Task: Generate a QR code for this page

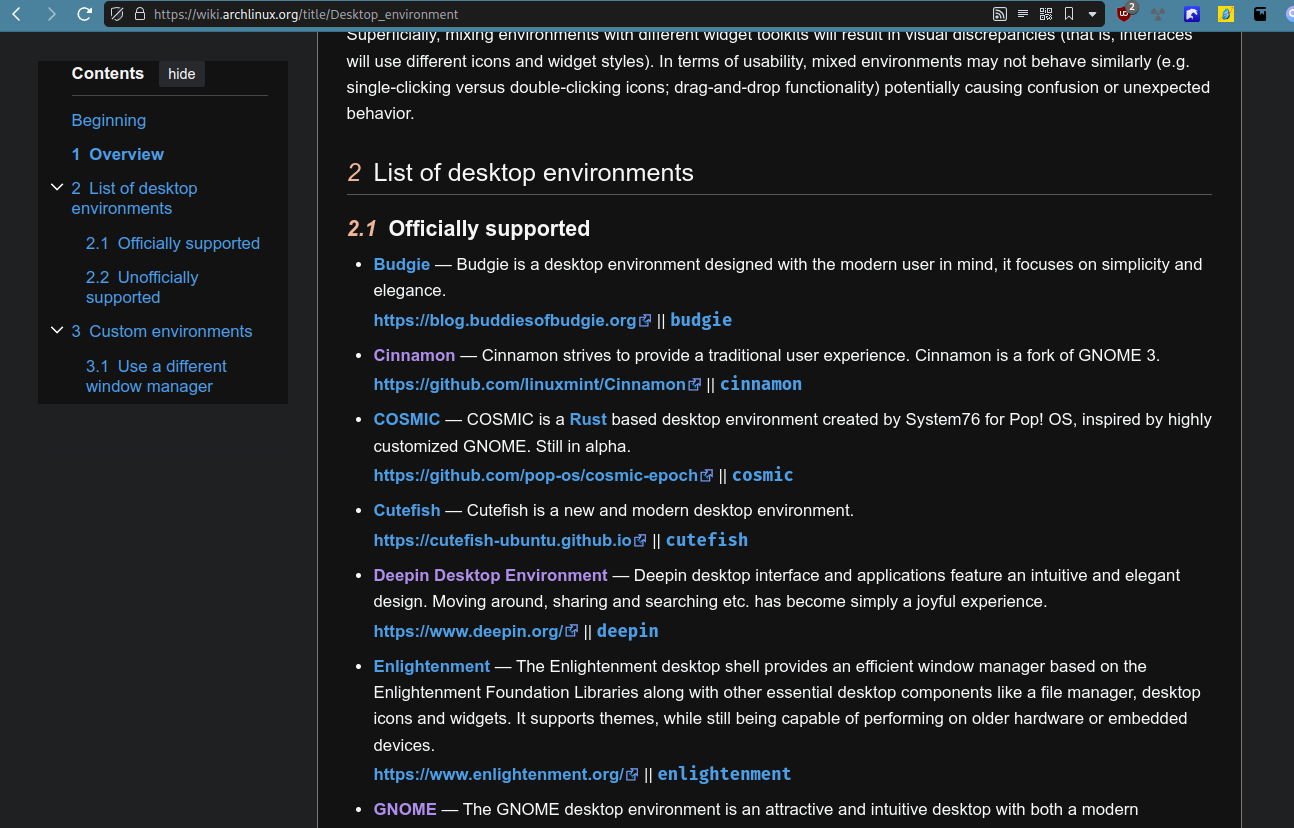Action: pos(1046,14)
